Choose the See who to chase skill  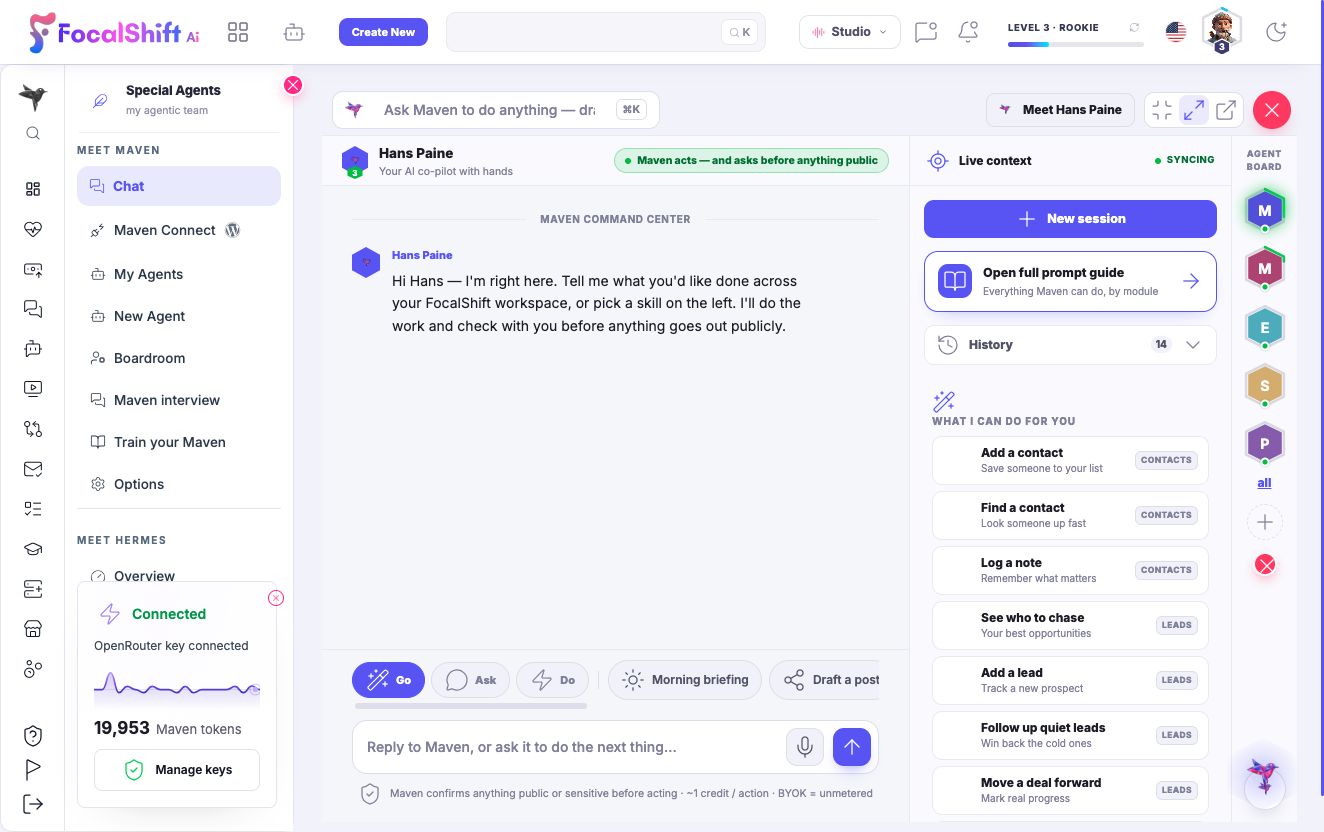point(1070,625)
